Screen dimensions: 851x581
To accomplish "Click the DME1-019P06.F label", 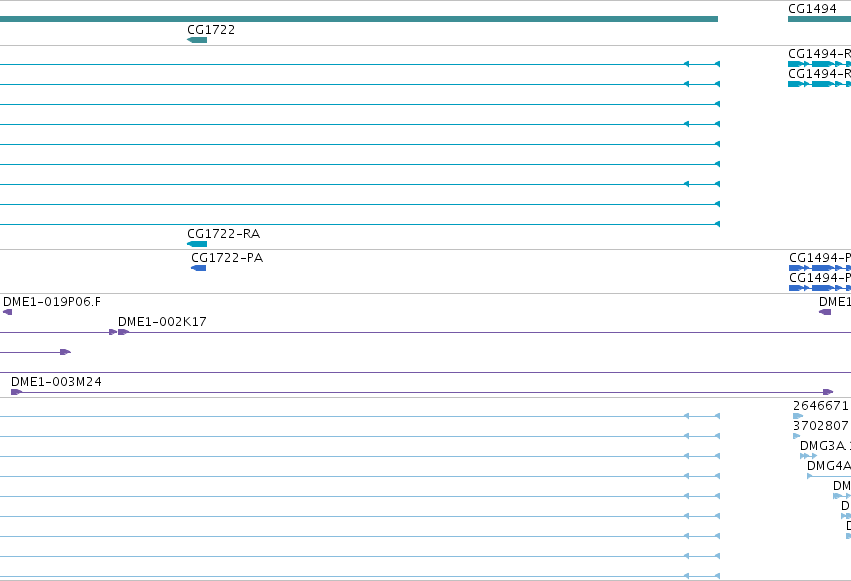I will click(52, 302).
